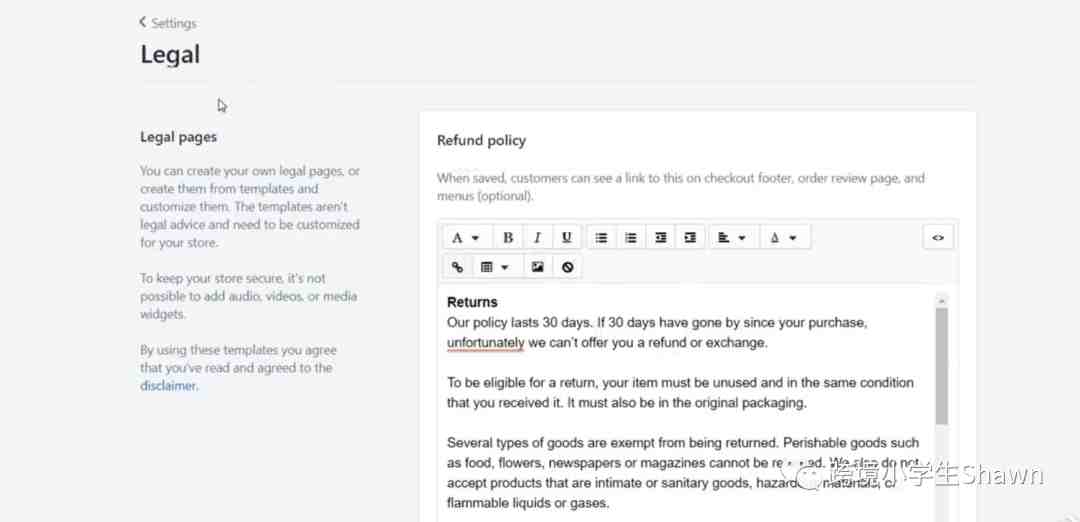This screenshot has height=522, width=1080.
Task: Apply underline formatting to text
Action: pyautogui.click(x=566, y=238)
